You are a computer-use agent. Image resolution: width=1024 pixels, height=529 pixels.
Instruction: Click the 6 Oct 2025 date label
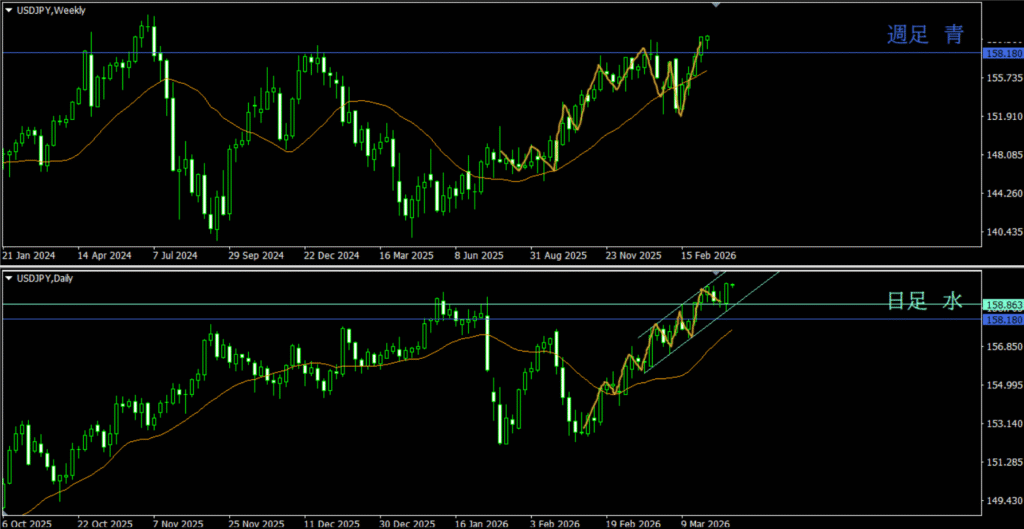27,523
